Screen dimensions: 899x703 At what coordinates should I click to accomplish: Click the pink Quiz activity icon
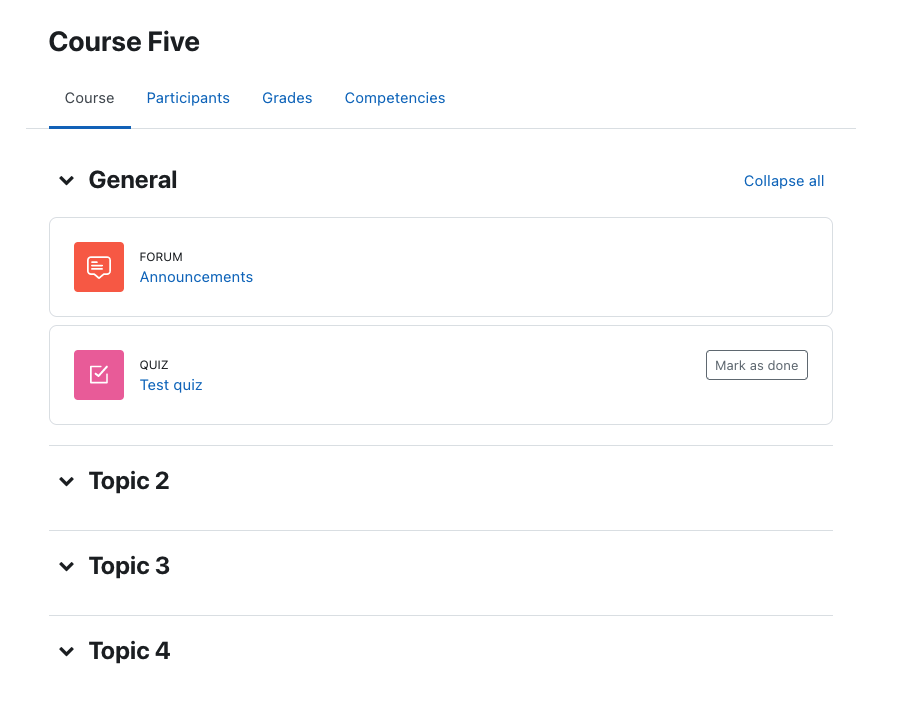pyautogui.click(x=99, y=375)
